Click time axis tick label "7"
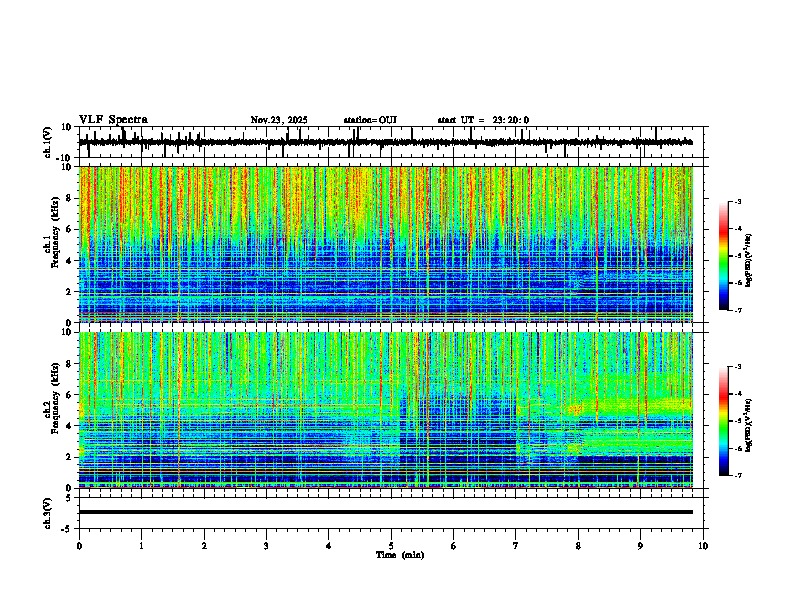The height and width of the screenshot is (612, 792). click(516, 546)
